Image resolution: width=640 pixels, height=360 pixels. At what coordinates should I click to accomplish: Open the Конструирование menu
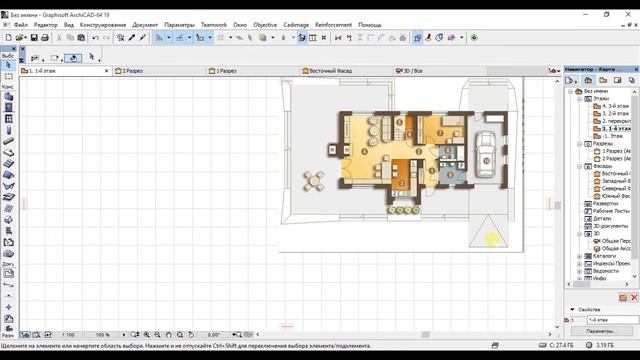[x=103, y=25]
